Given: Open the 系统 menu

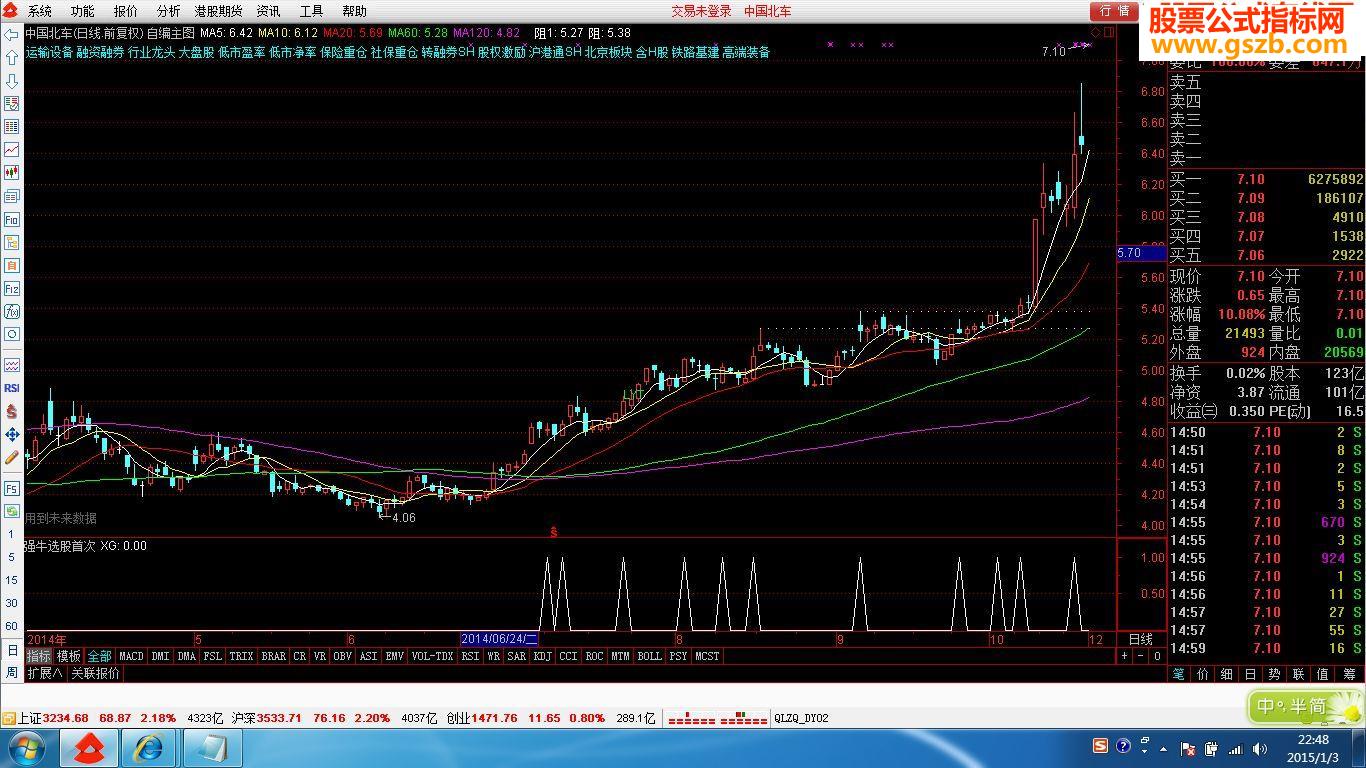Looking at the screenshot, I should click(40, 11).
